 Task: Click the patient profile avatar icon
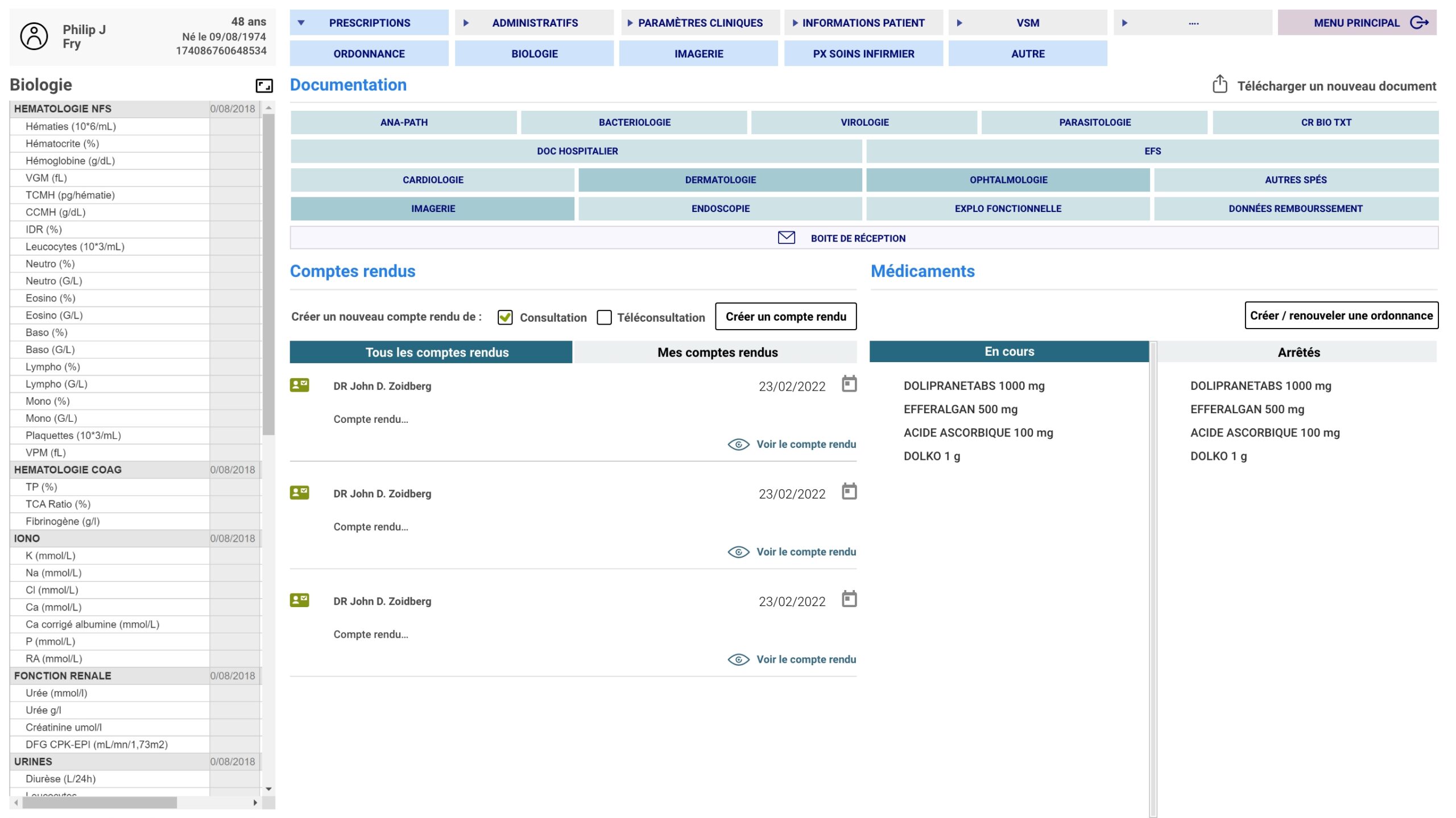pyautogui.click(x=34, y=36)
